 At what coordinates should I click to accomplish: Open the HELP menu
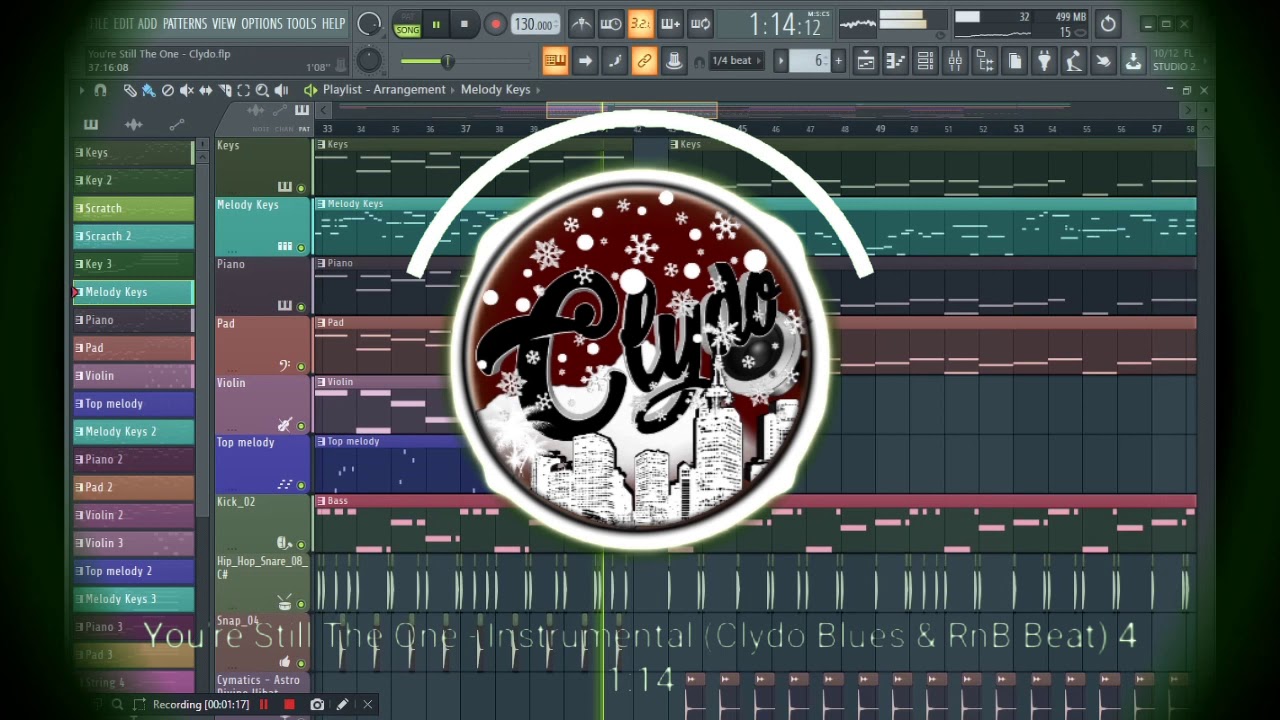[x=333, y=23]
